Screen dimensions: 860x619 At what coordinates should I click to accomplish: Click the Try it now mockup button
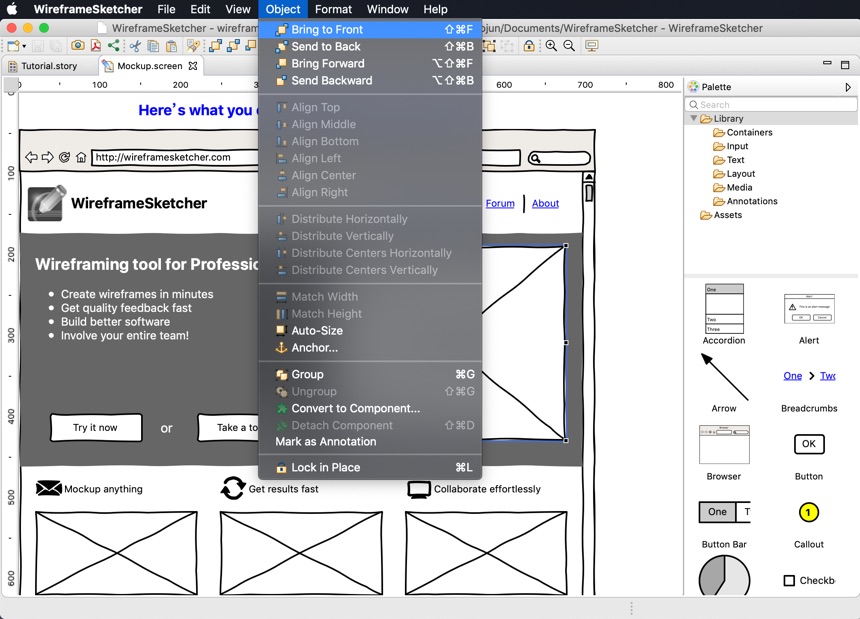[96, 428]
